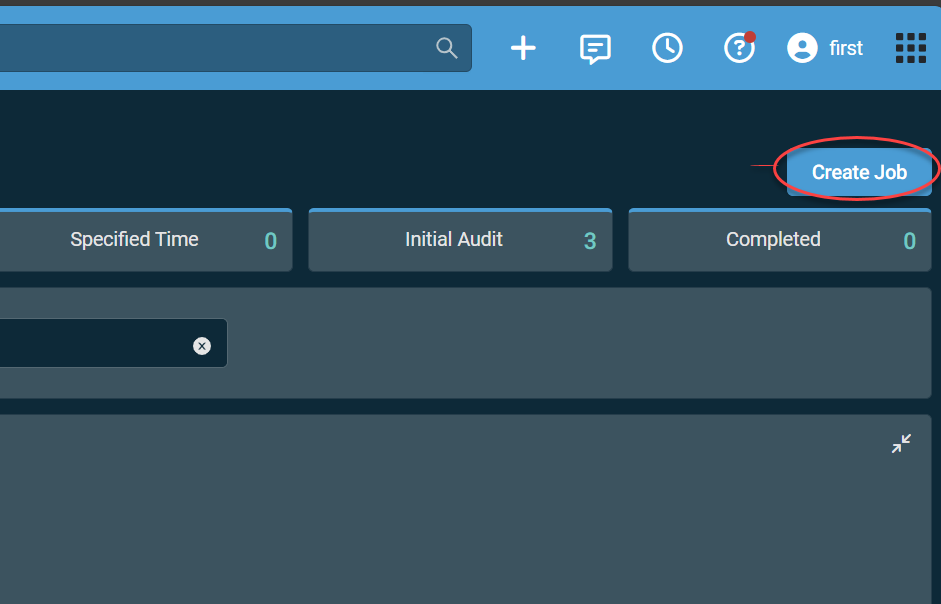Click the Completed count of 0
The image size is (941, 604).
(909, 241)
